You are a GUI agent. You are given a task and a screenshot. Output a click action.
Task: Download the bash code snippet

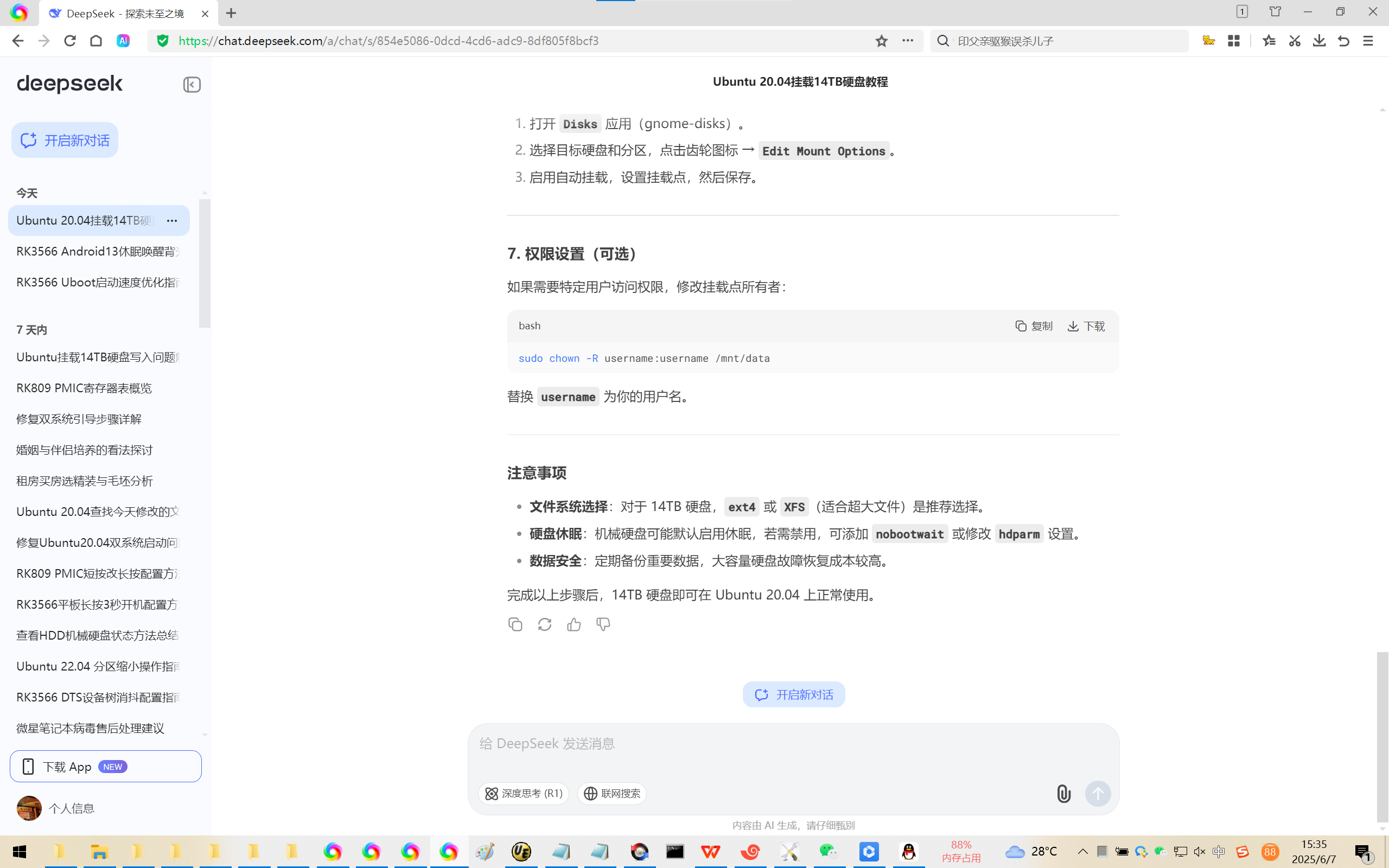[x=1086, y=326]
